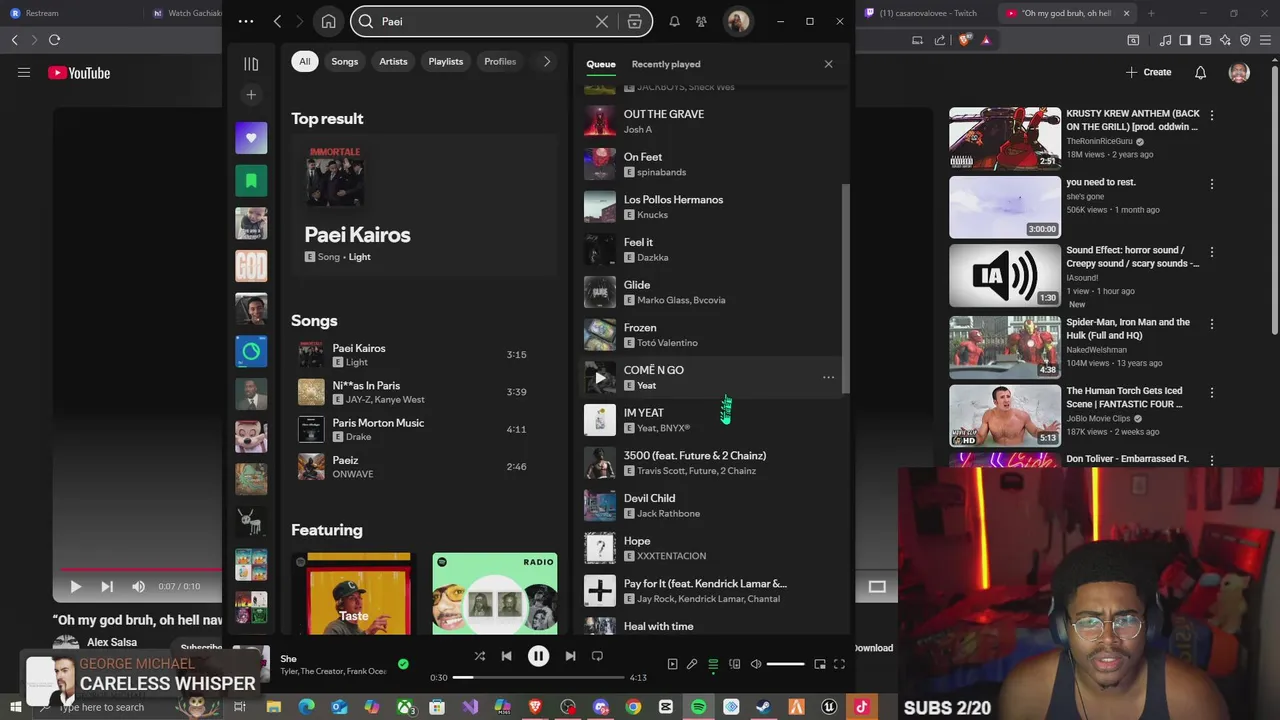Play Ni**as In Paris song row
1280x720 pixels.
click(424, 392)
